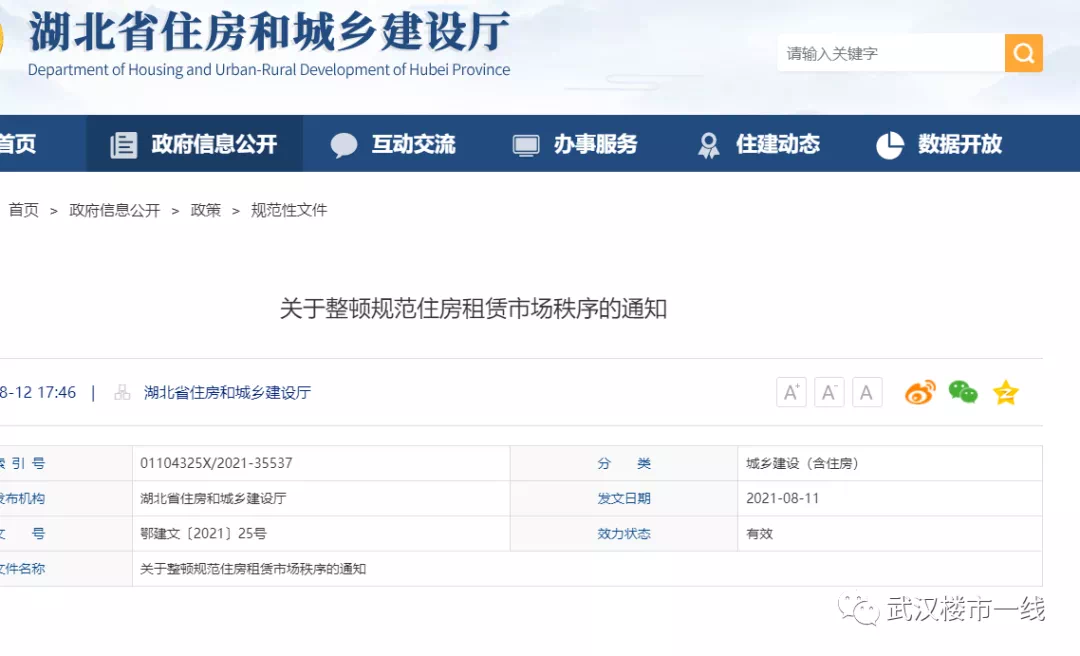Go to 首页 in main navigation bar
Screen dimensions: 1080x656
(16, 144)
